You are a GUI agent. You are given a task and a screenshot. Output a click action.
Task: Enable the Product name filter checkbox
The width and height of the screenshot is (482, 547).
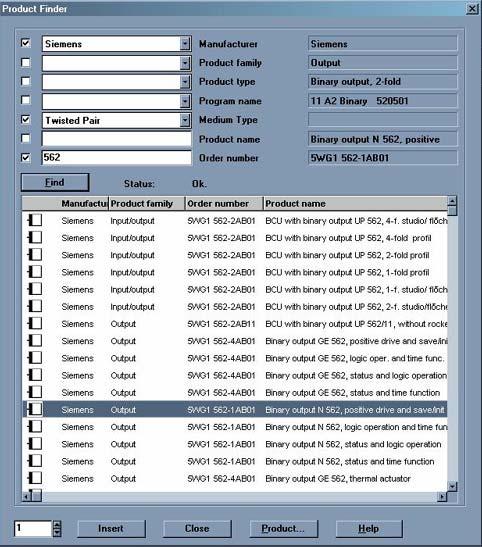(x=25, y=138)
